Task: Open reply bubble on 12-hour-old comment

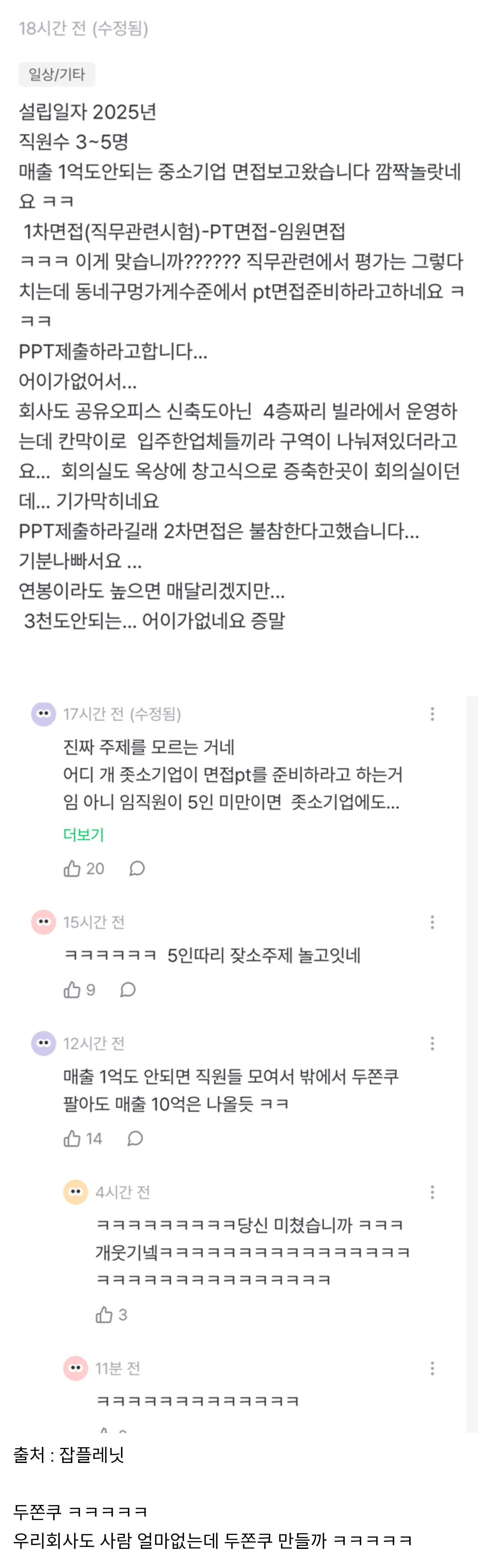Action: (135, 1139)
